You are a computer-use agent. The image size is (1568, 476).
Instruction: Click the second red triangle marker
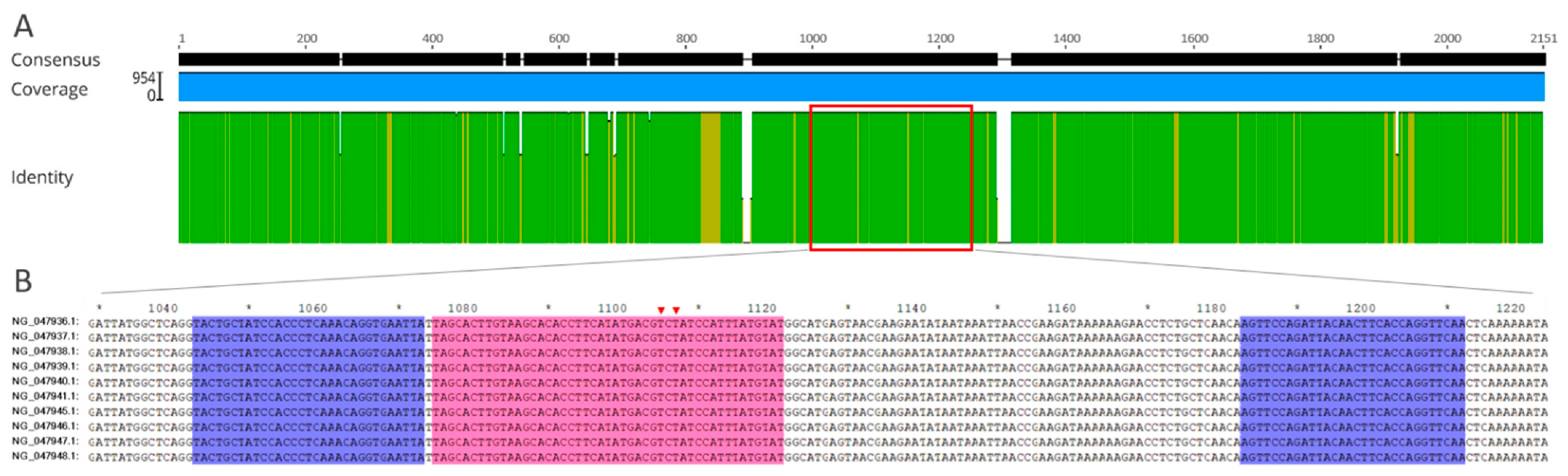click(x=676, y=311)
